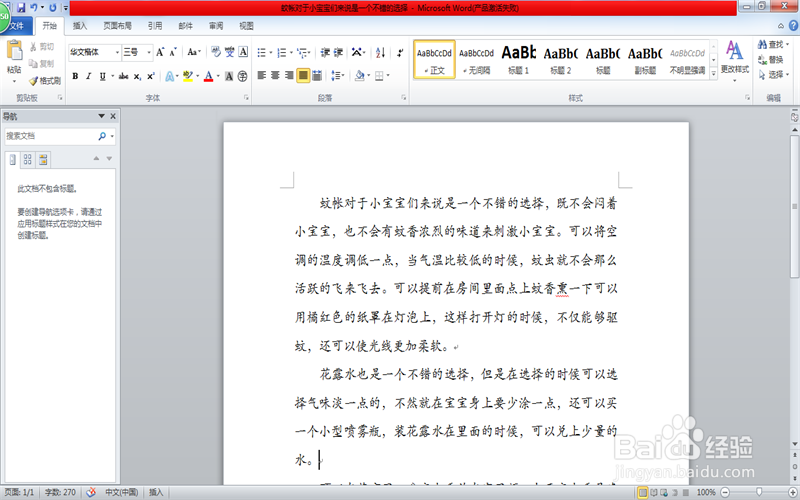Click the Sort A-Z icon
Screen dimensions: 800x500
(381, 52)
